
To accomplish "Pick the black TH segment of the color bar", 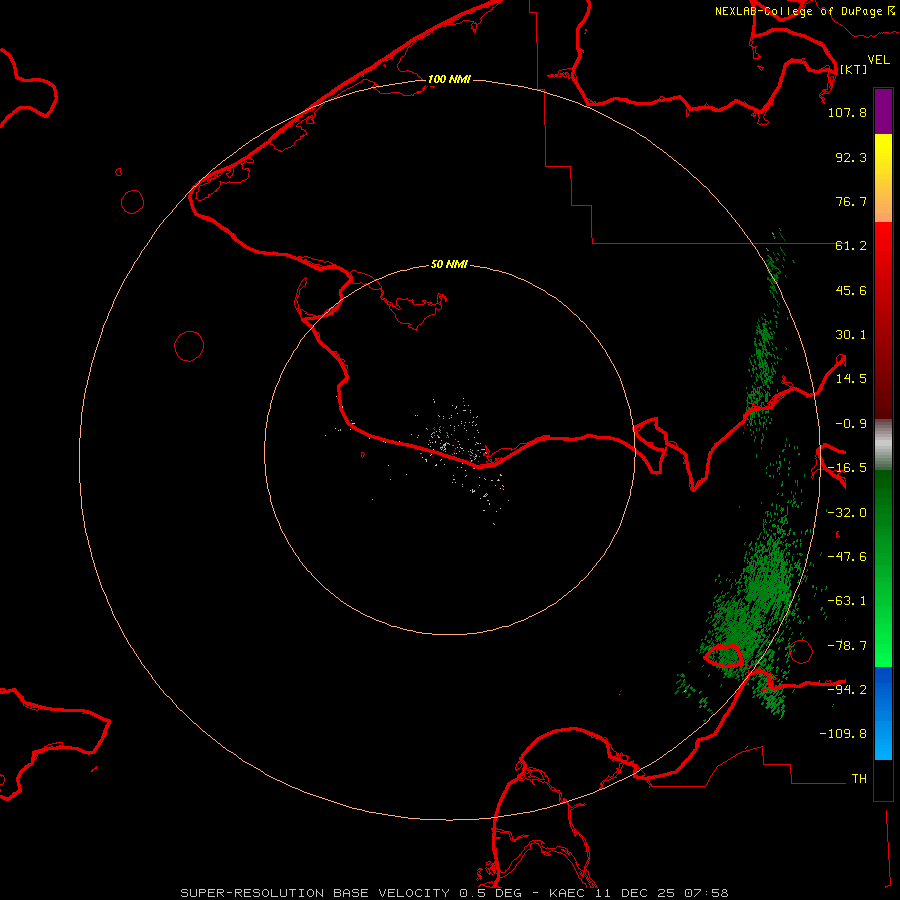I will tap(883, 779).
